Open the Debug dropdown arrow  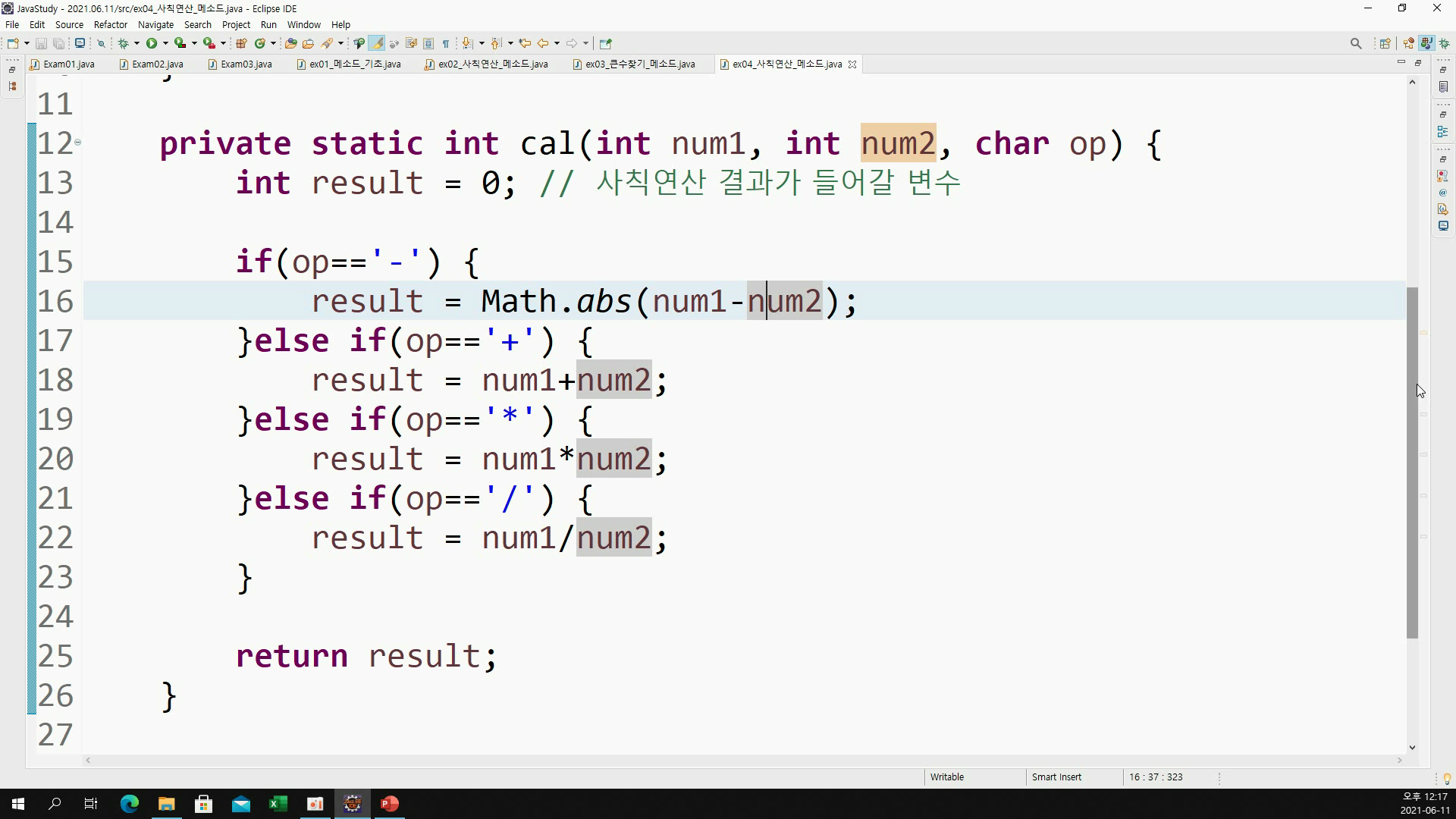point(136,43)
